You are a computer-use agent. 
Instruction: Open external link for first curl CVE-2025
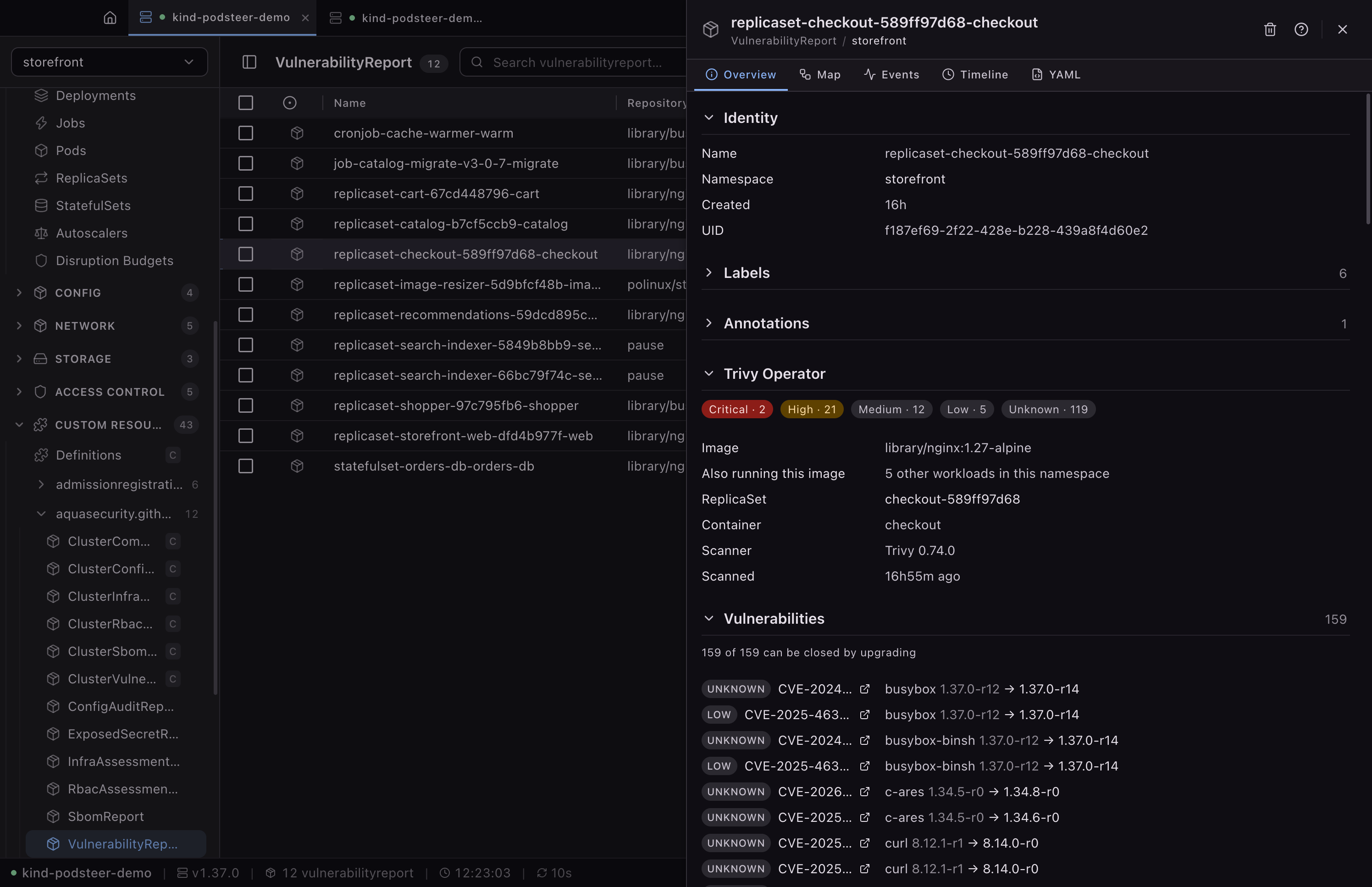pos(864,843)
